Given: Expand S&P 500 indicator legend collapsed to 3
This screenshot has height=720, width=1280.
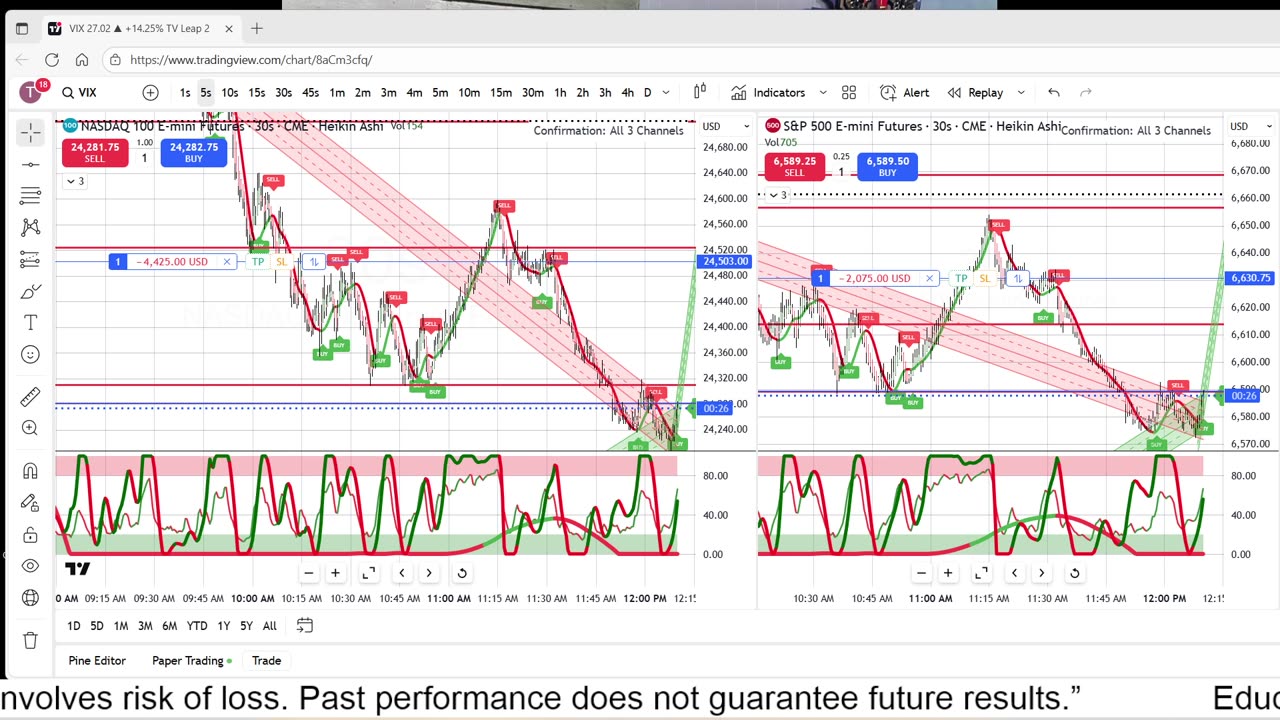Looking at the screenshot, I should pos(777,195).
